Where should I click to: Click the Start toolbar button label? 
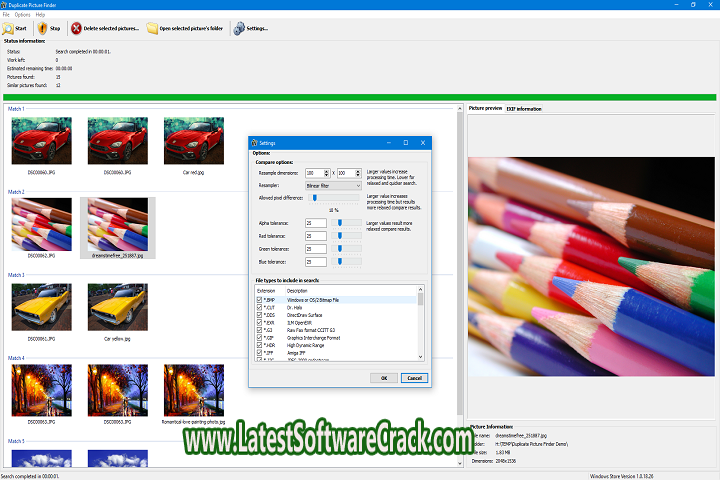[21, 28]
